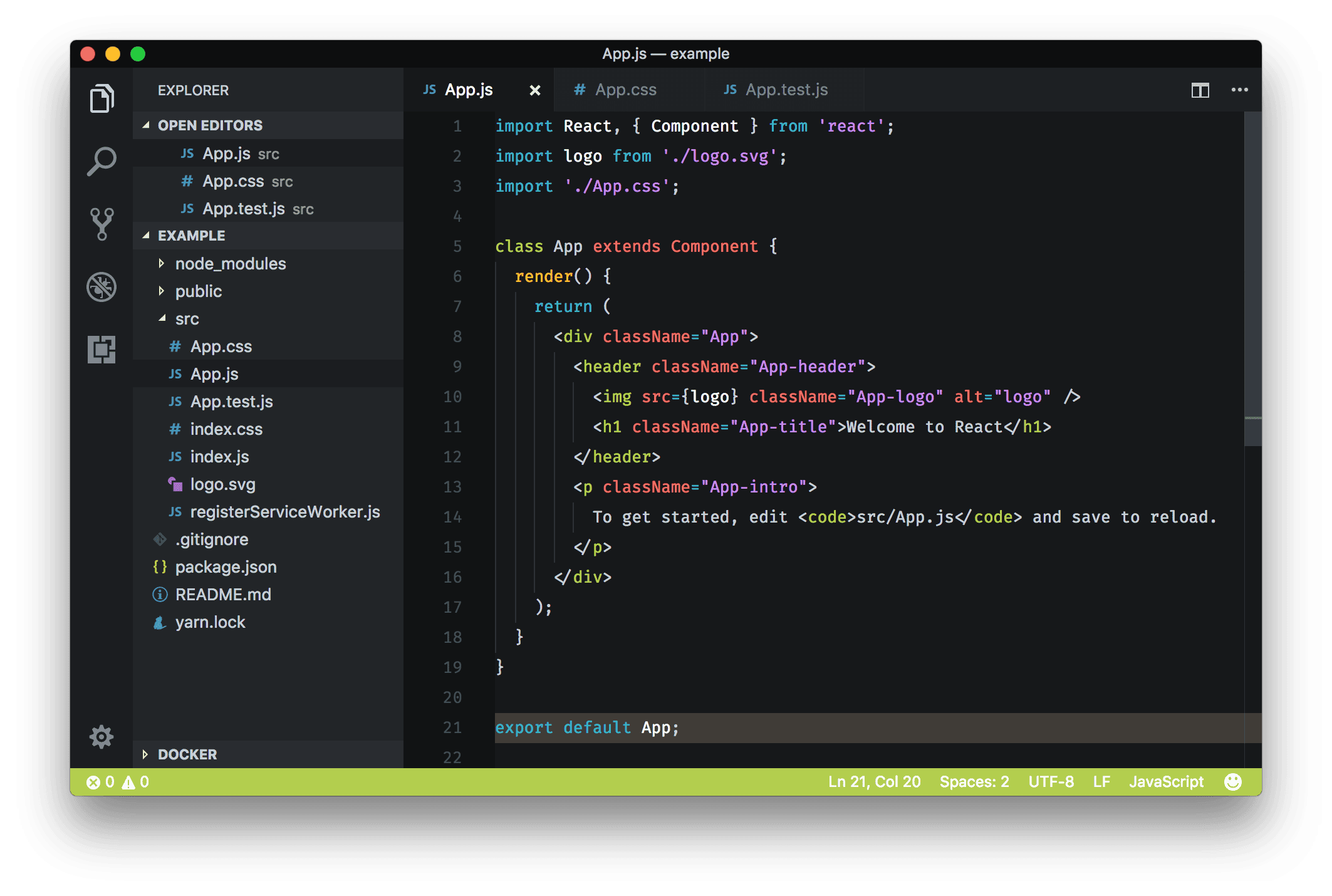Open App.test.js in the src folder
This screenshot has height=896, width=1332.
click(268, 402)
